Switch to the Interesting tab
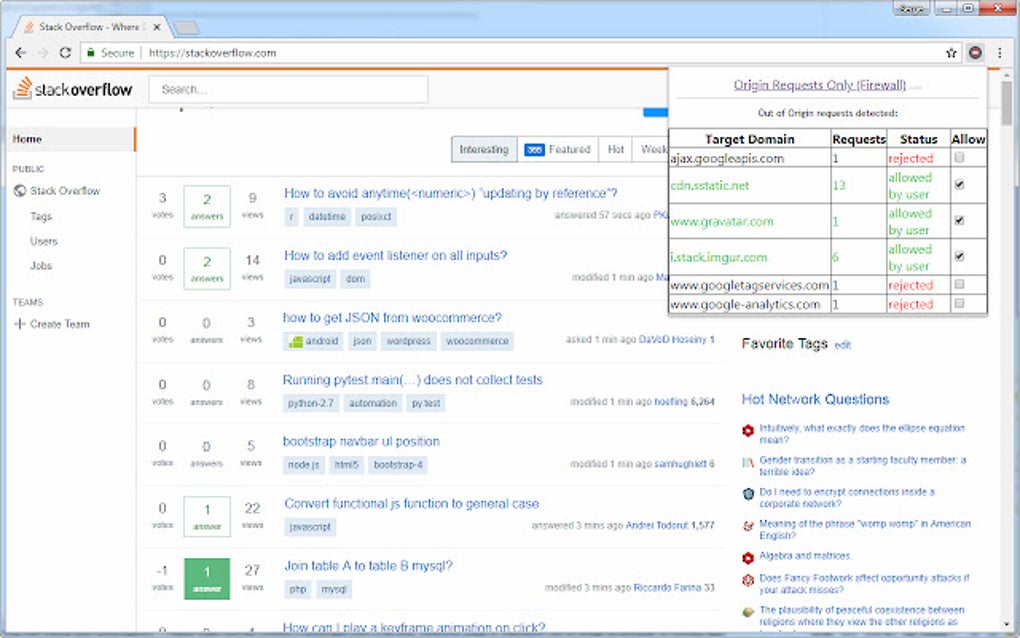 coord(484,150)
